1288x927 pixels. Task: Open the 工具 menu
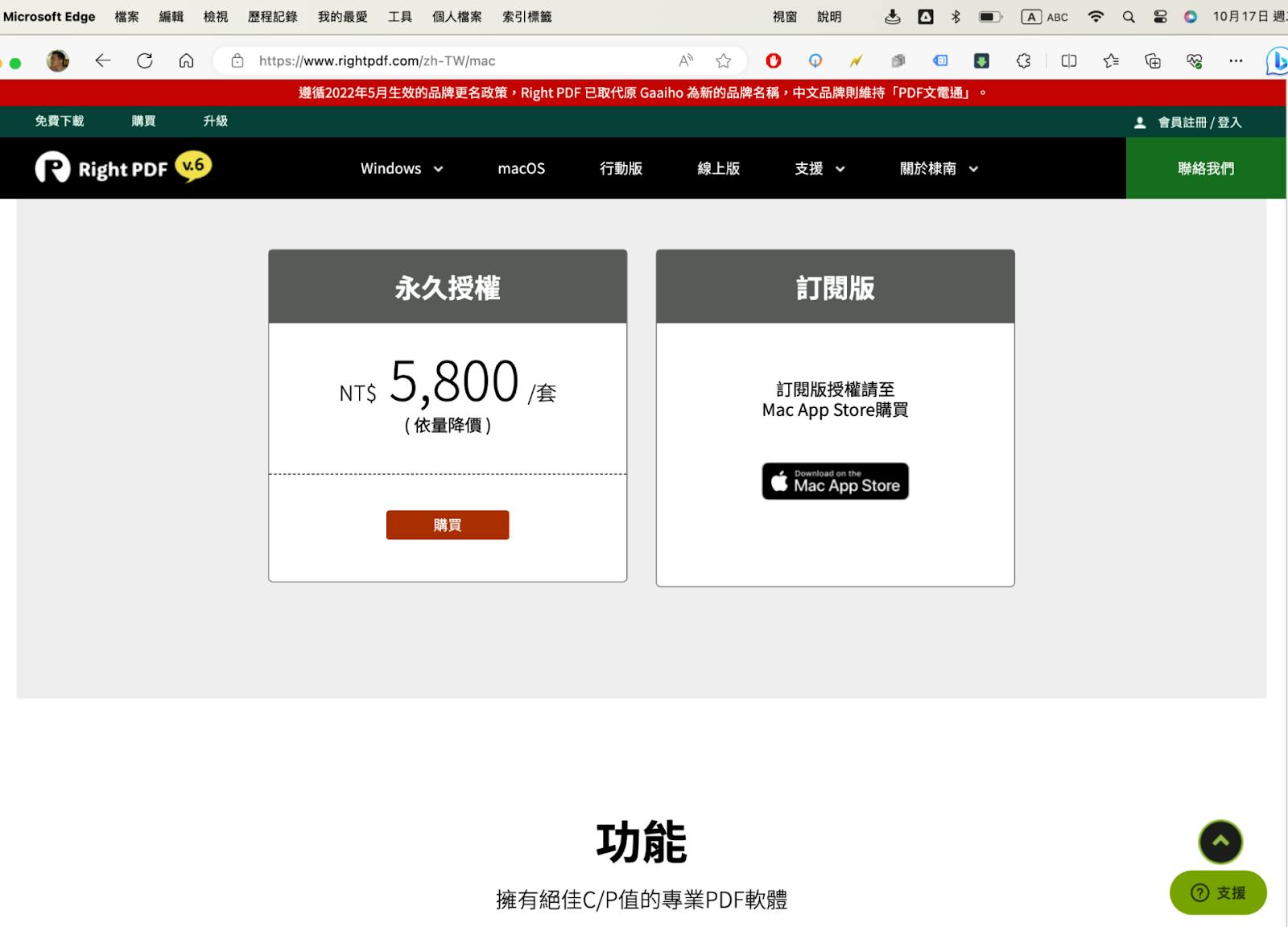(400, 16)
